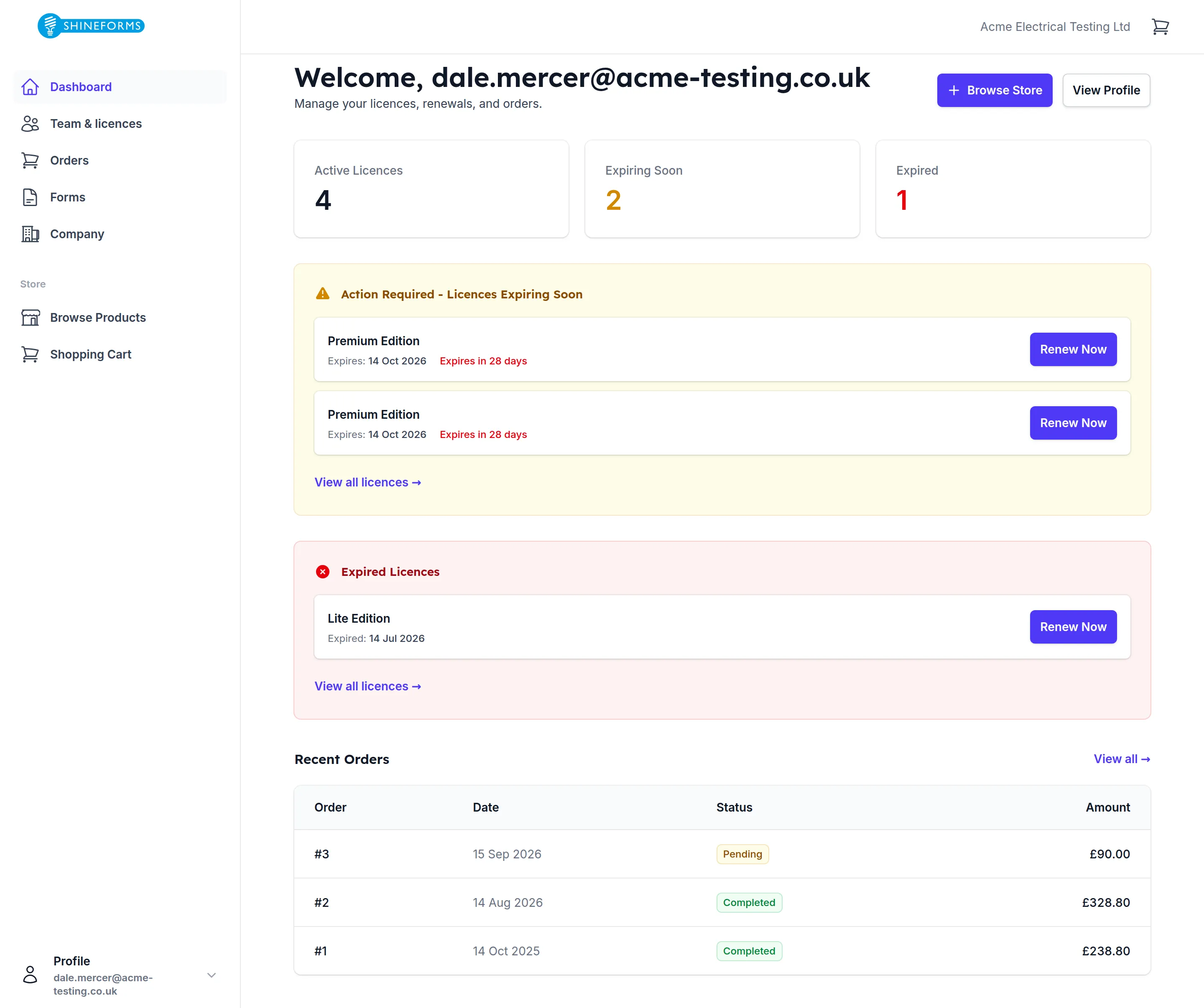
Task: Open order #1 row
Action: pyautogui.click(x=722, y=951)
